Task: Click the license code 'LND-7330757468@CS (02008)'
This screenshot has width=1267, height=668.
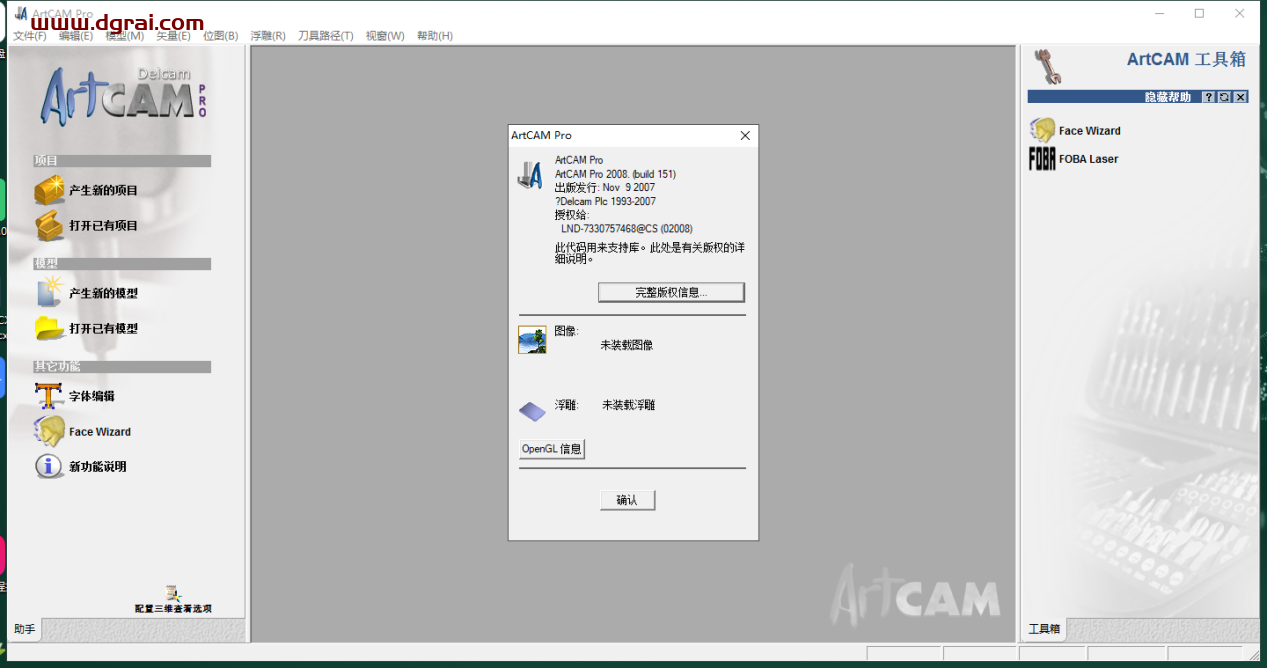Action: (x=626, y=228)
